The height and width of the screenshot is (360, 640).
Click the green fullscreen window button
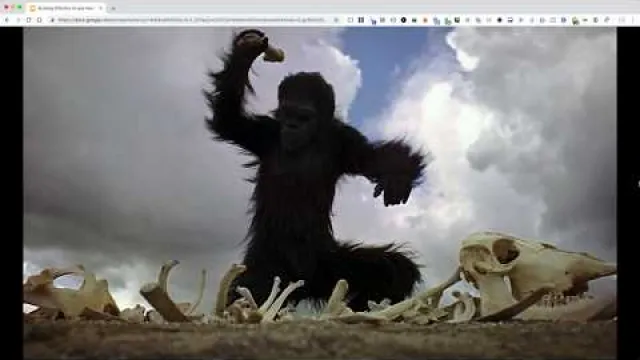point(19,8)
